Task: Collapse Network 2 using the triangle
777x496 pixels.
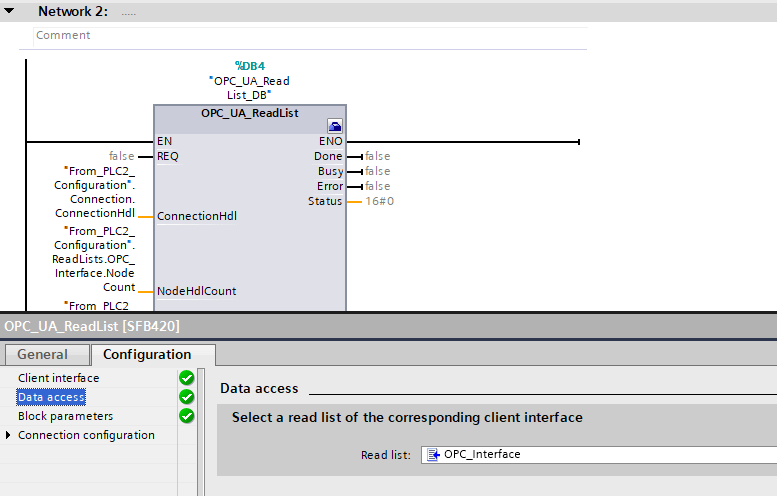Action: pyautogui.click(x=10, y=11)
